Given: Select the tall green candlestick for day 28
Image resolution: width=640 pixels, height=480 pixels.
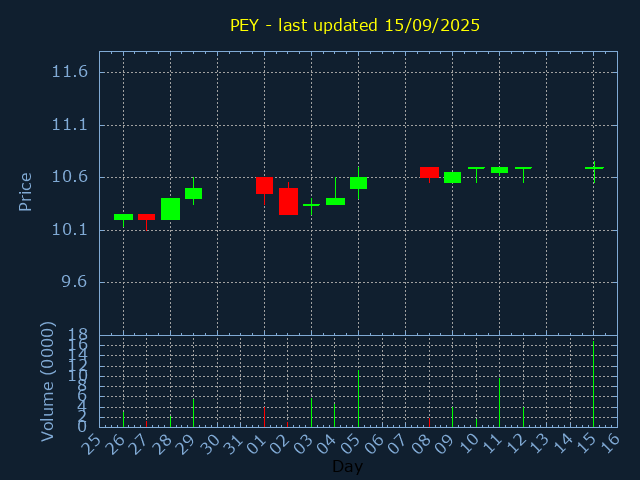Looking at the screenshot, I should tap(170, 209).
